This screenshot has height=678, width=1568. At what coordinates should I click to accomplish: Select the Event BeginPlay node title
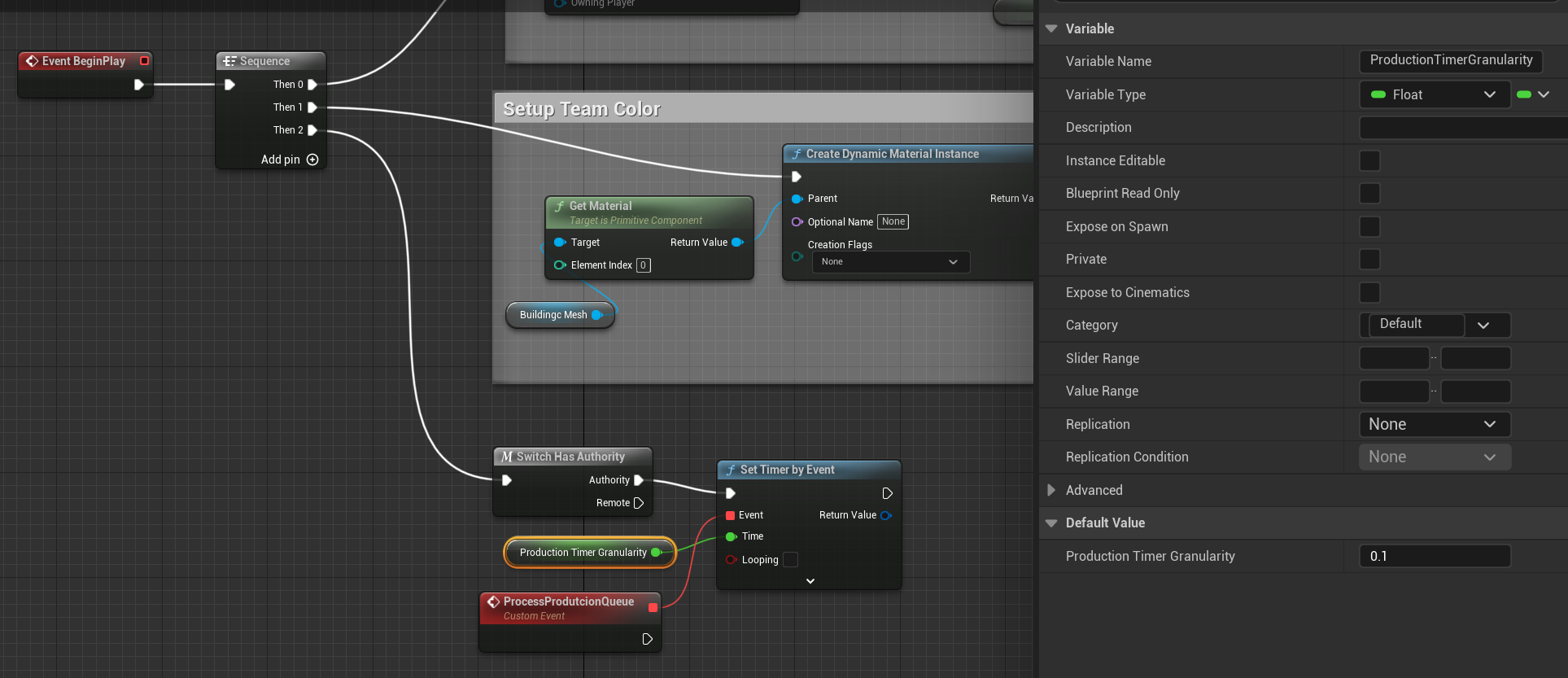(x=84, y=61)
